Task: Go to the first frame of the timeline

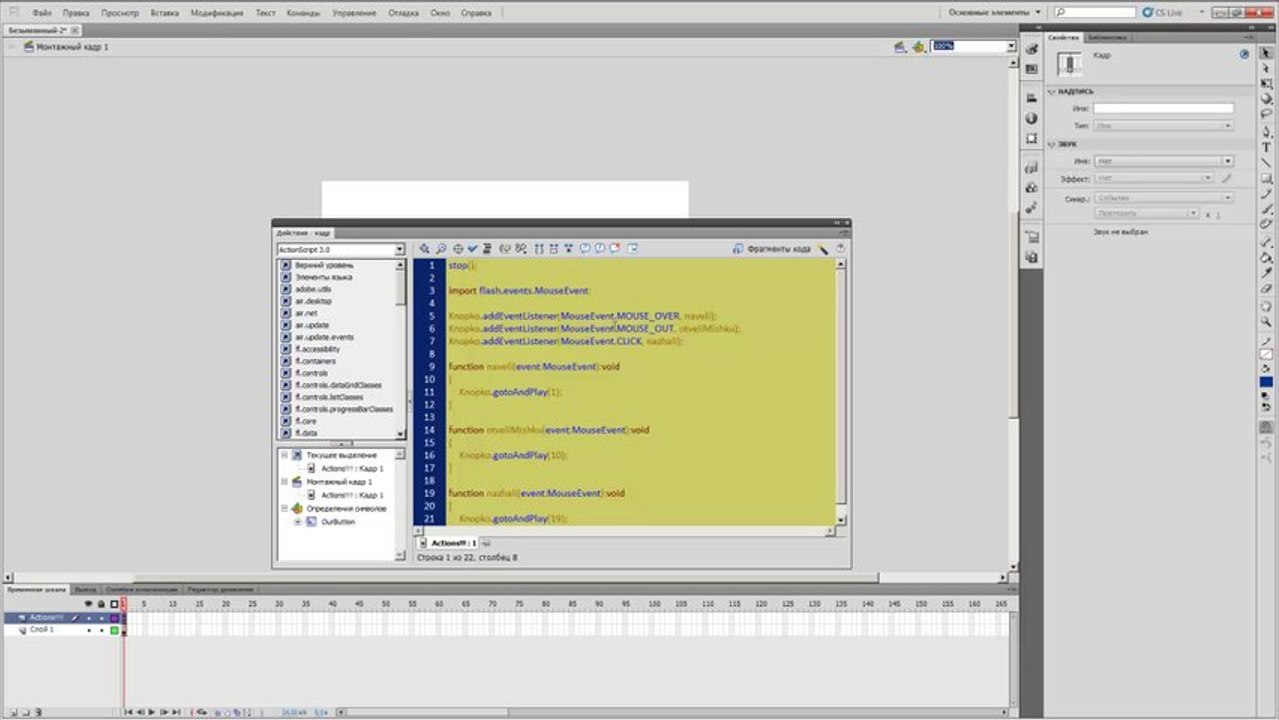Action: [128, 712]
